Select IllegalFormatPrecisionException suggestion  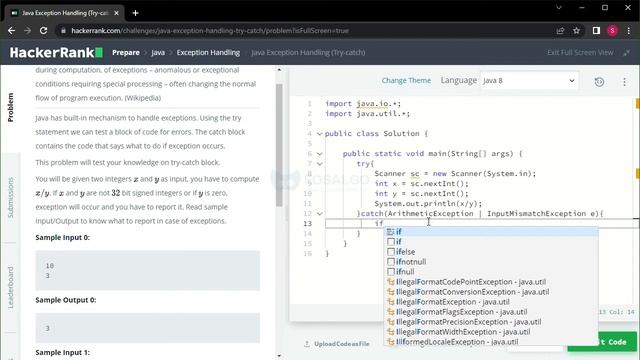[491, 322]
